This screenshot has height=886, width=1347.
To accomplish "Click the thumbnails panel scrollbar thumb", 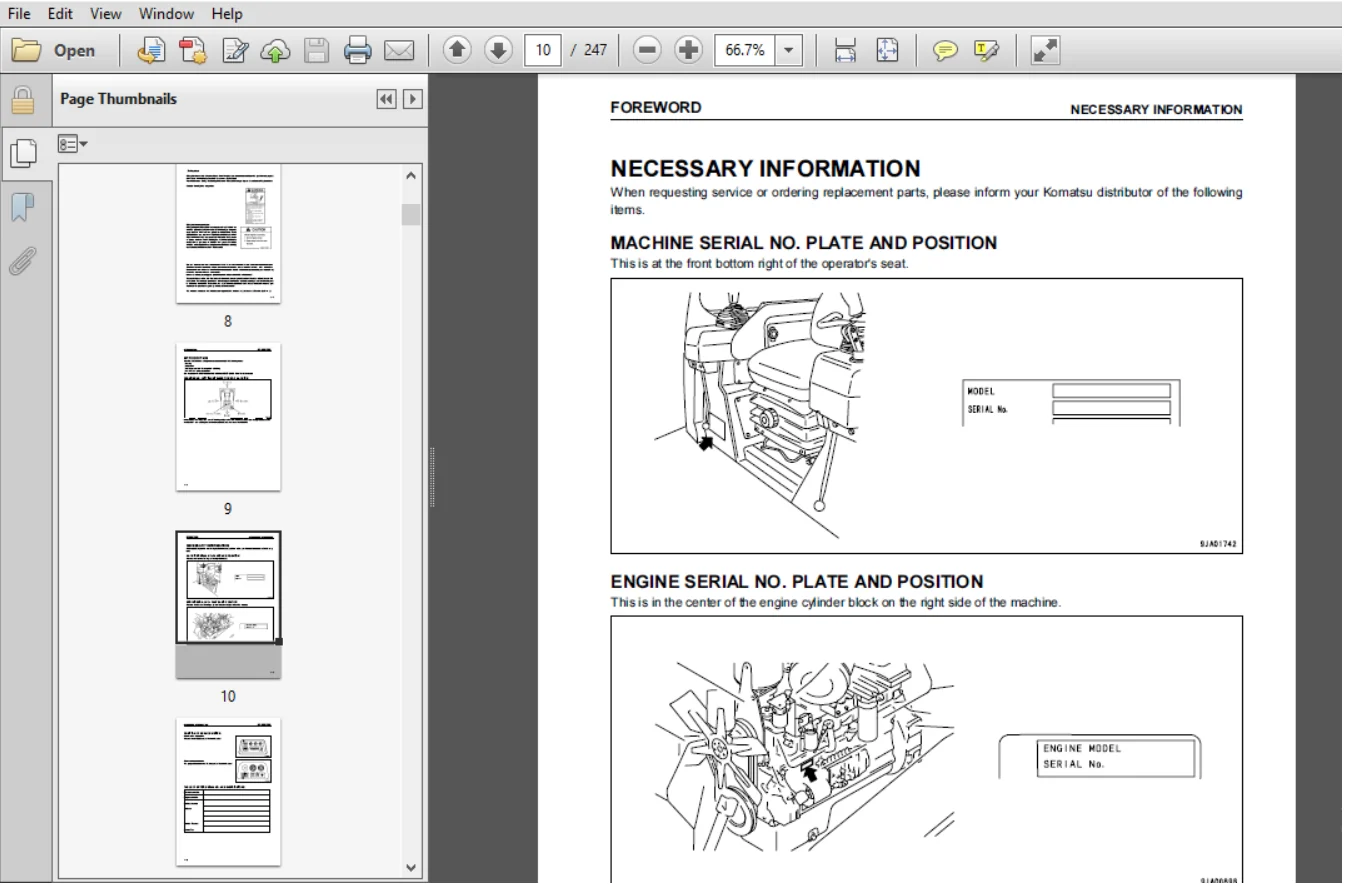I will [x=411, y=215].
